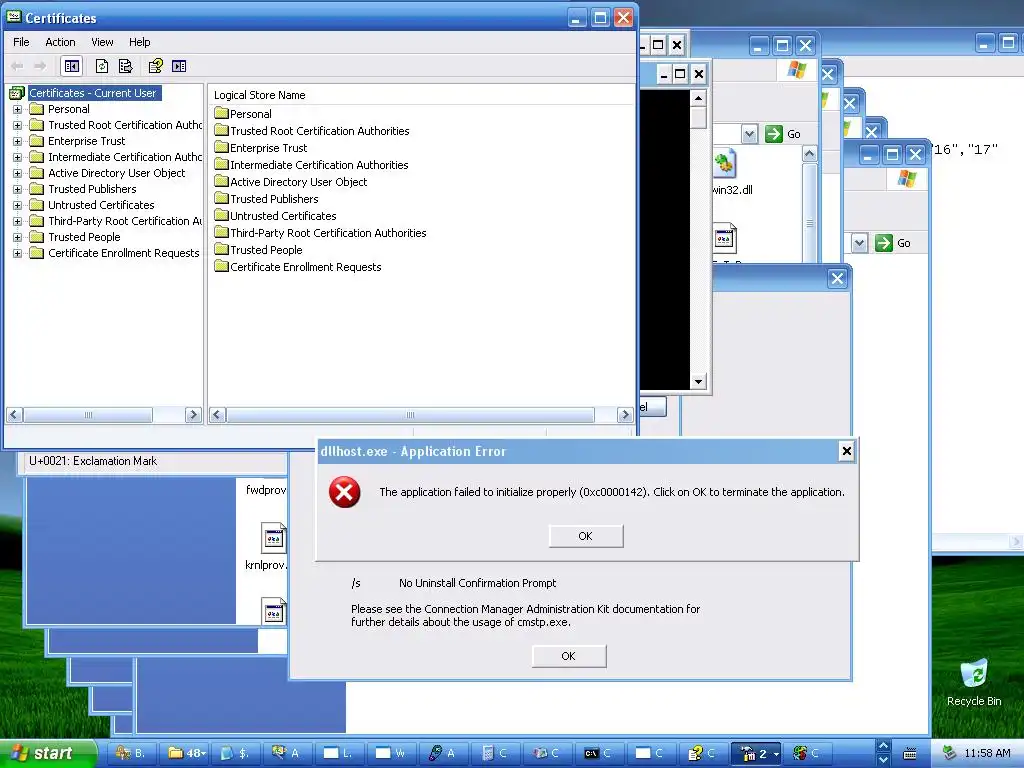
Task: Click left pane horizontal scrollbar right arrow
Action: [x=193, y=415]
